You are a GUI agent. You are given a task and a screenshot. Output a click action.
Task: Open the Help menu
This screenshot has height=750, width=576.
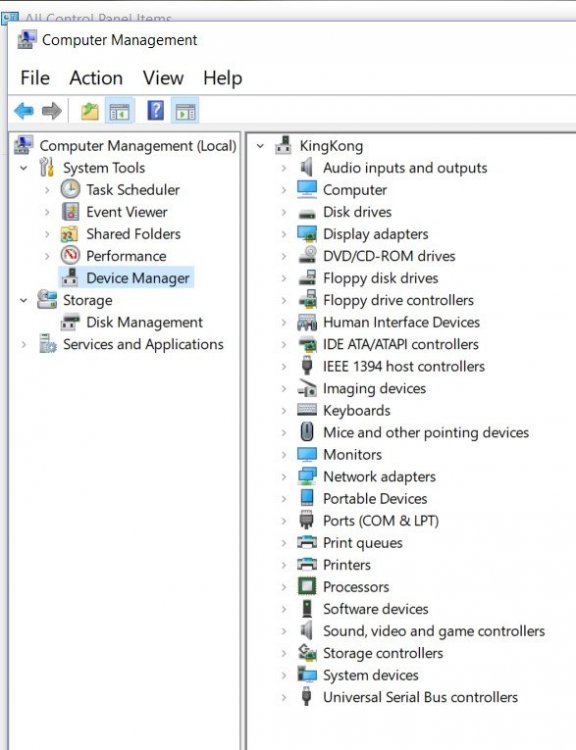pyautogui.click(x=222, y=77)
